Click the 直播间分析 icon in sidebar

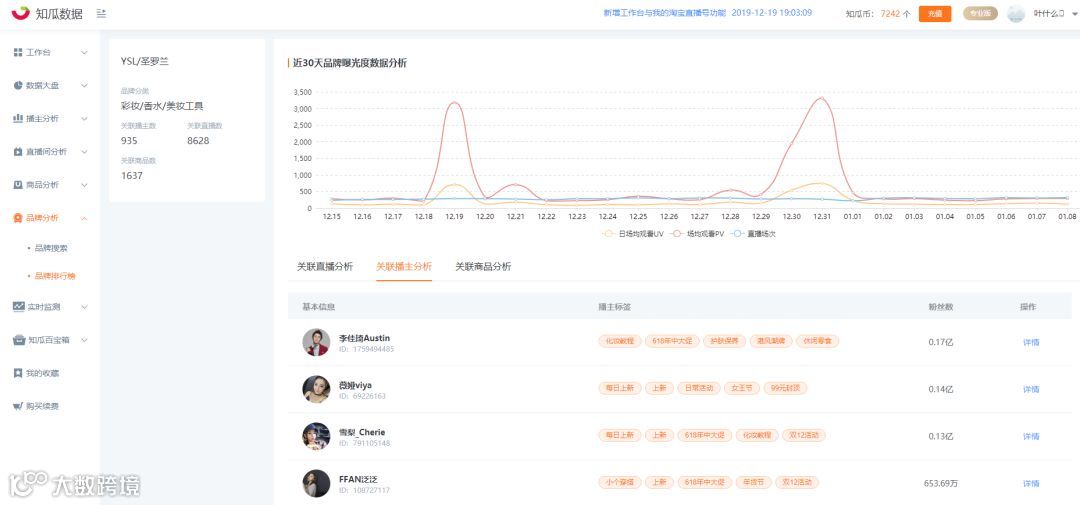pos(19,152)
